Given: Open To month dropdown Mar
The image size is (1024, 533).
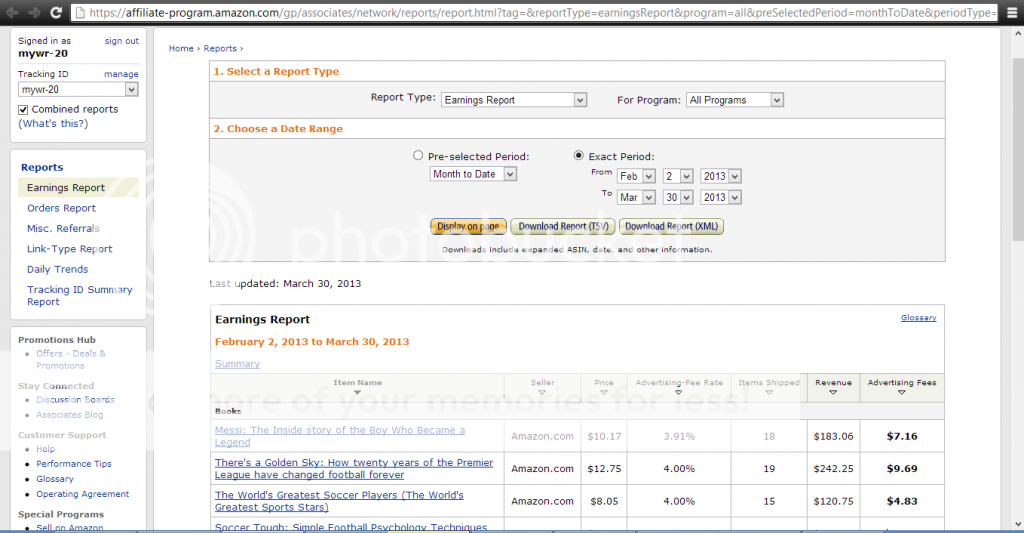Looking at the screenshot, I should 636,197.
